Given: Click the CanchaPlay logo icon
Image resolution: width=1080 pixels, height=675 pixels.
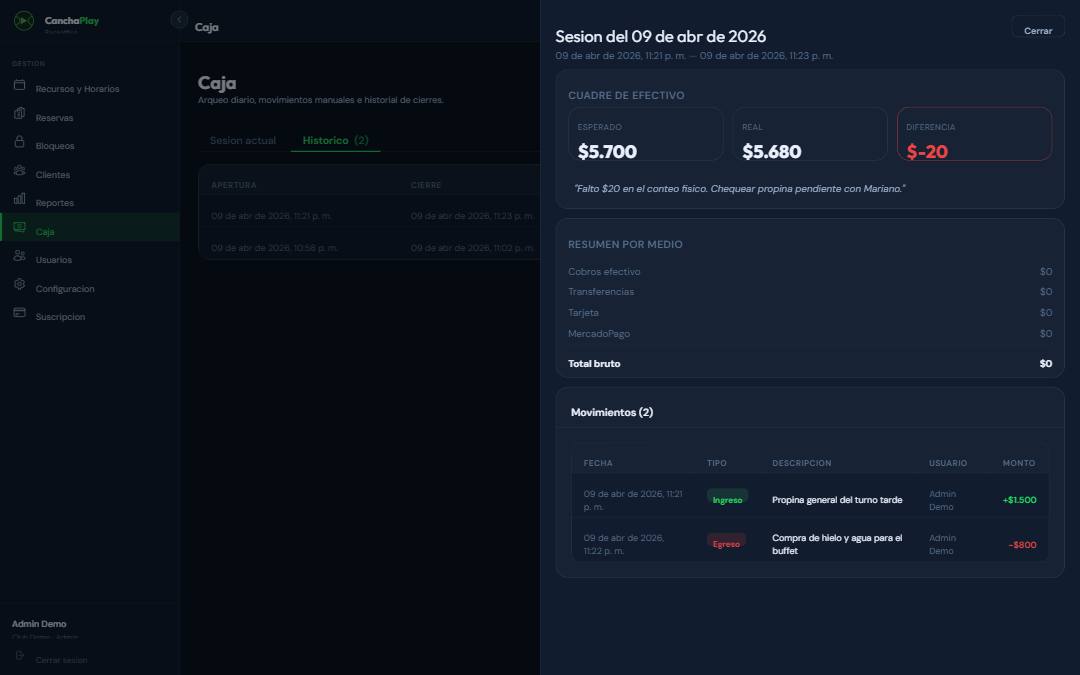Looking at the screenshot, I should pyautogui.click(x=23, y=21).
